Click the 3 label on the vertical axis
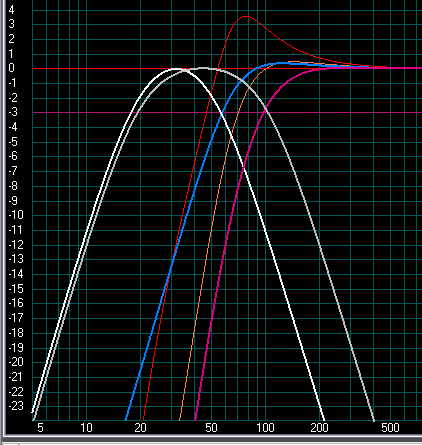The image size is (422, 445). 12,24
